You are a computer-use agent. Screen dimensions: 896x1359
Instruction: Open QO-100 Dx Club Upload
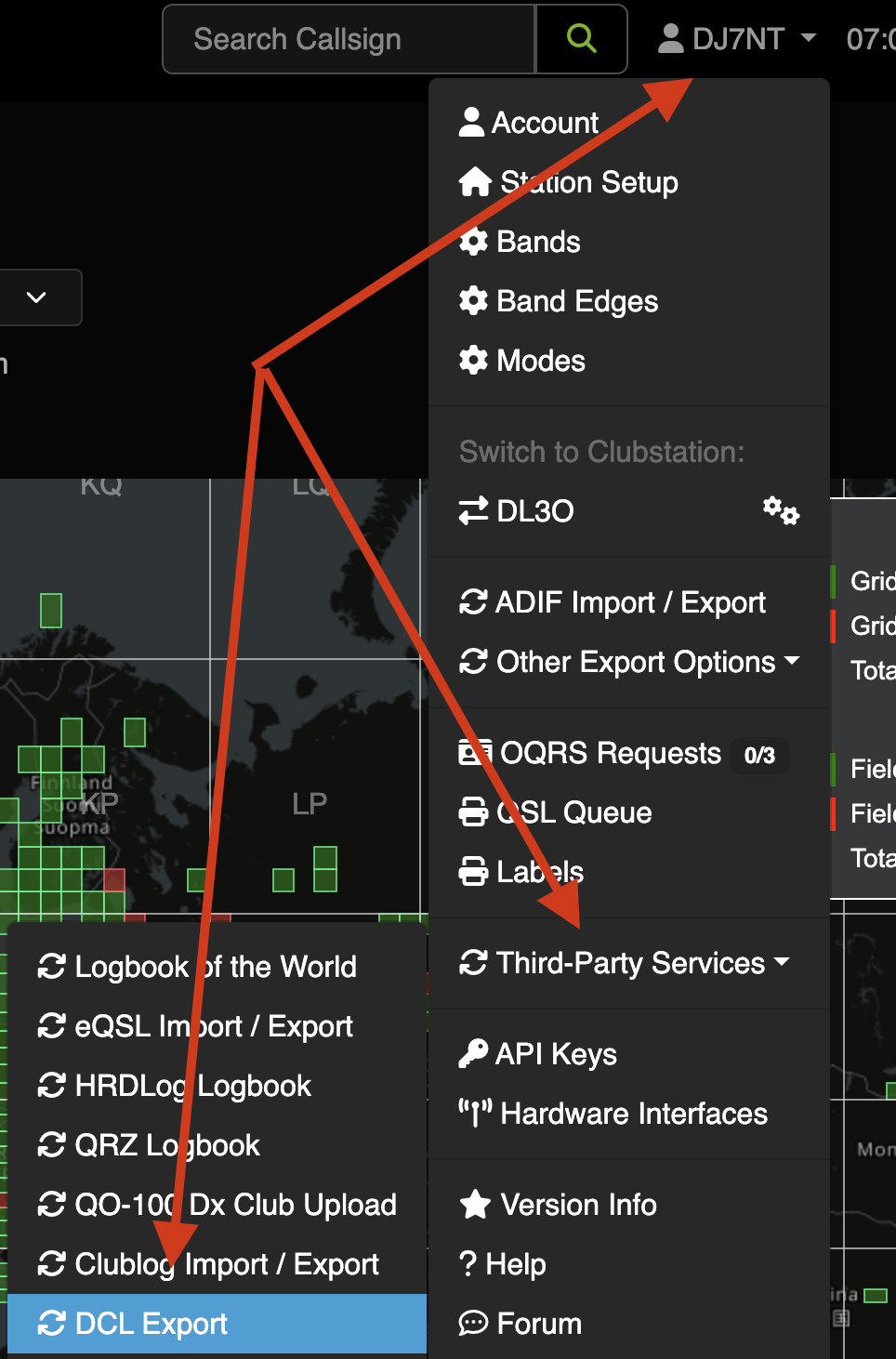tap(217, 1205)
